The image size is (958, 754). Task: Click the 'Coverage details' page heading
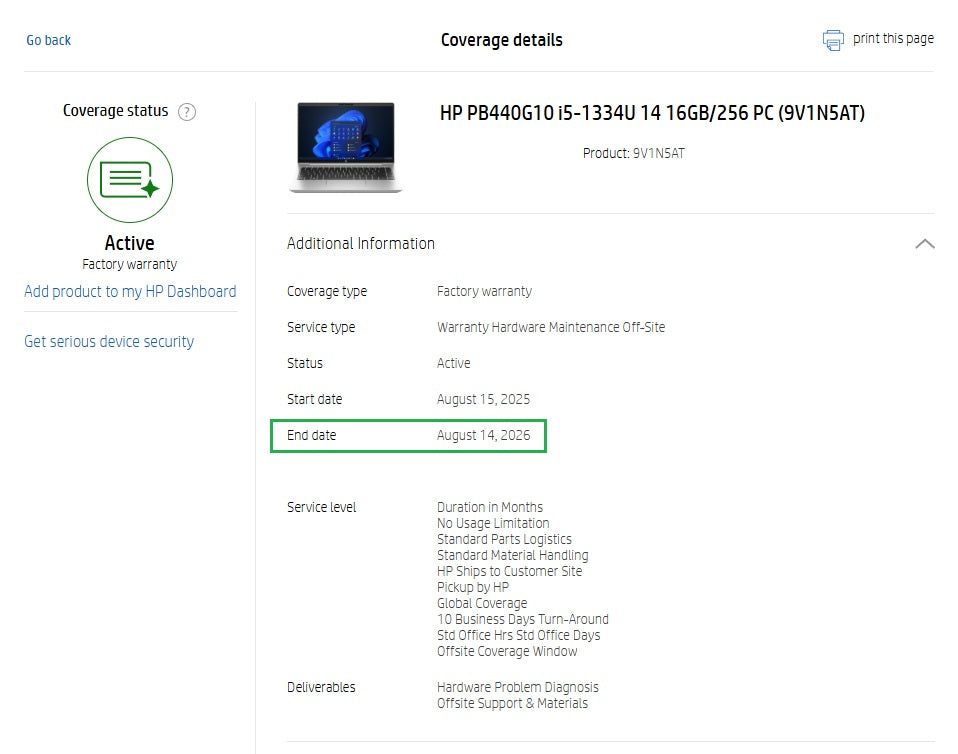pos(502,40)
